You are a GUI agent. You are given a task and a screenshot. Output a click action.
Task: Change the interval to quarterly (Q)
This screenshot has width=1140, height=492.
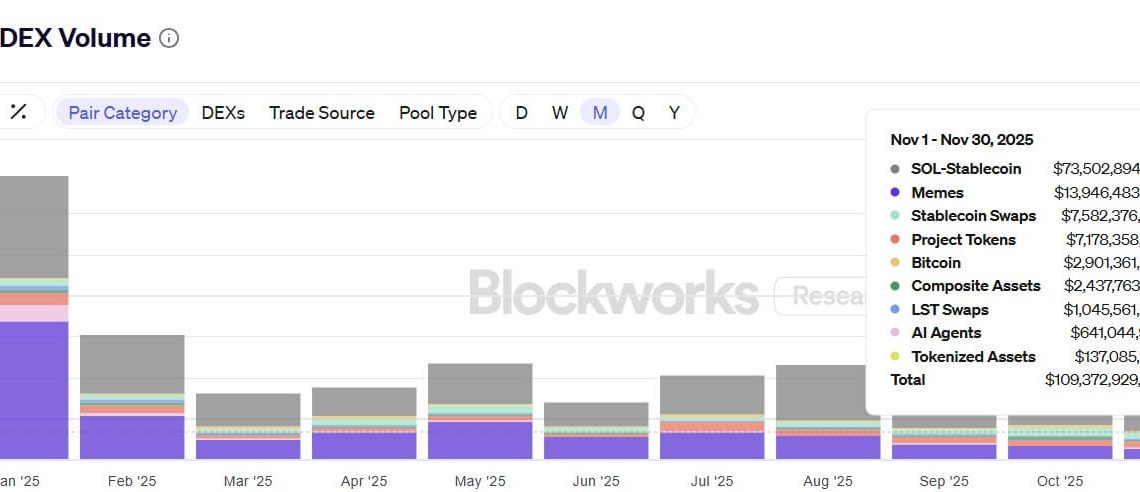click(638, 113)
